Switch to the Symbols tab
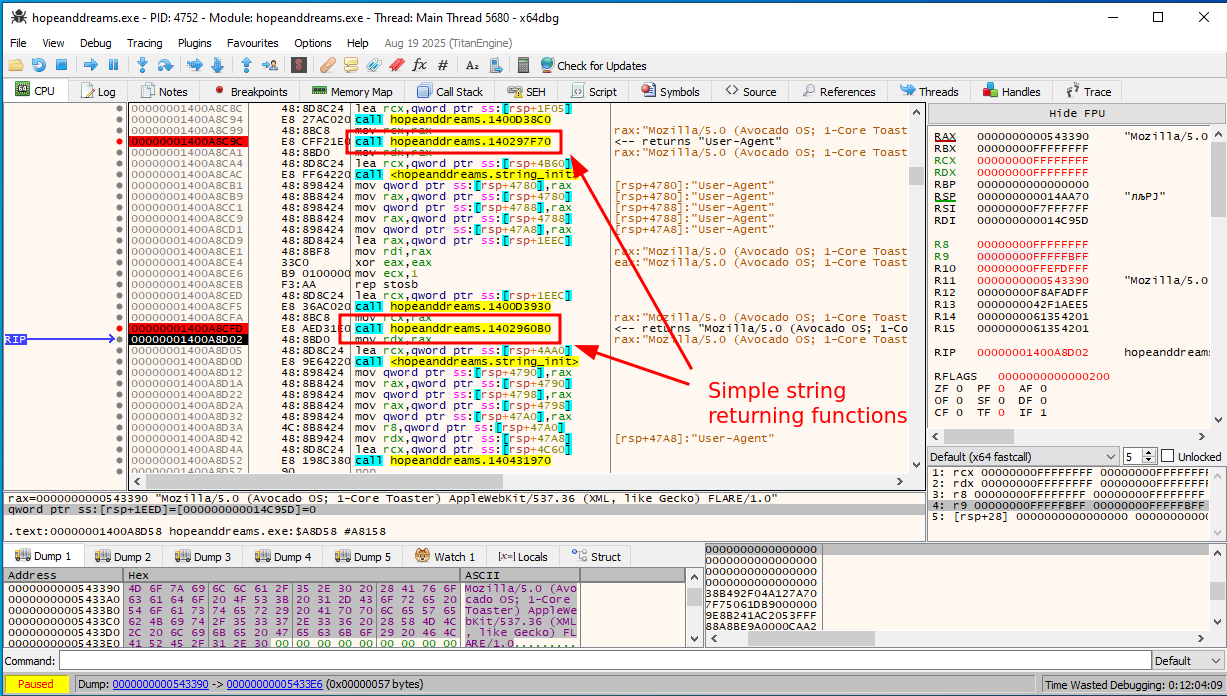The height and width of the screenshot is (696, 1227). coord(669,91)
